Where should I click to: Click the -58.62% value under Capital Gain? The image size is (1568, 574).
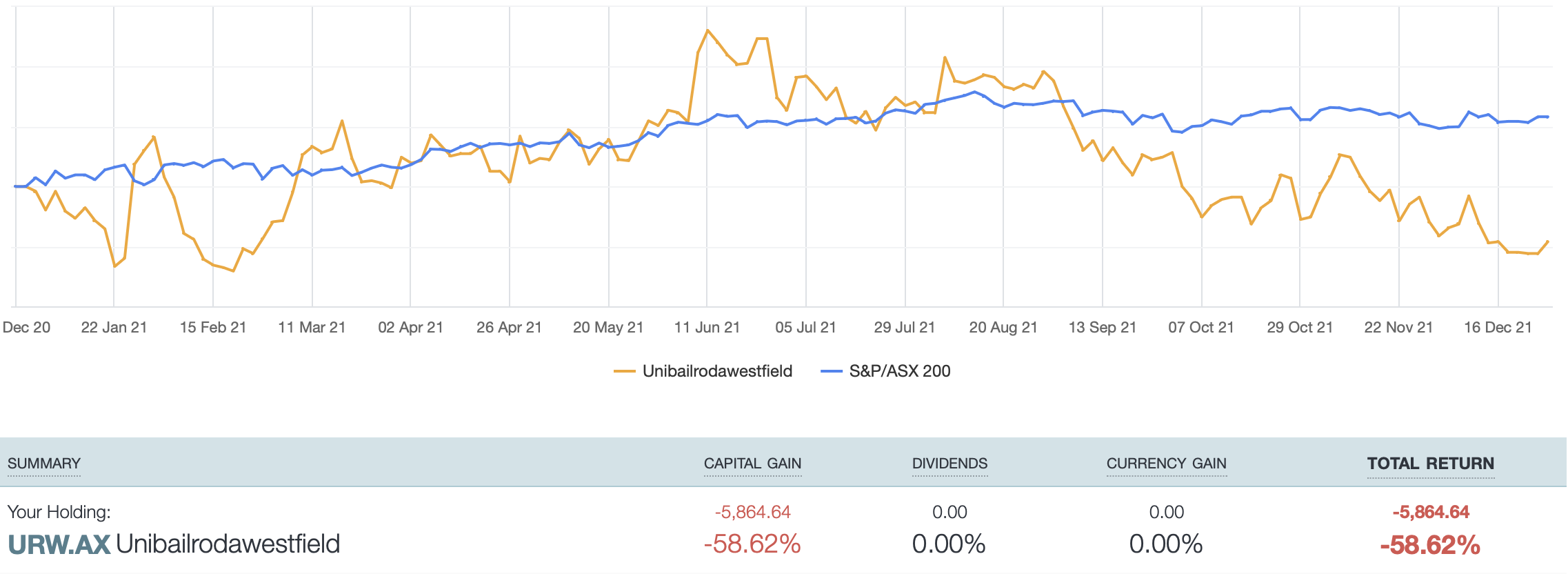[752, 544]
